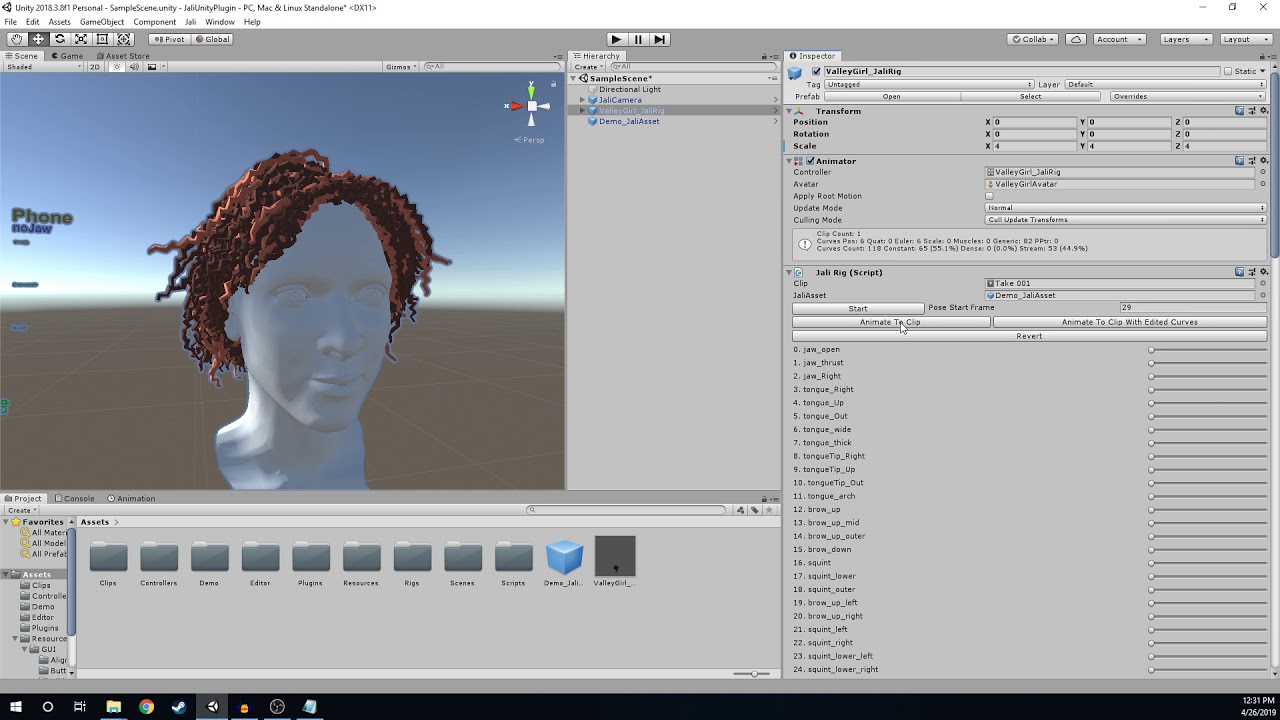The image size is (1280, 720).
Task: Select the Rect tool in toolbar
Action: 102,39
